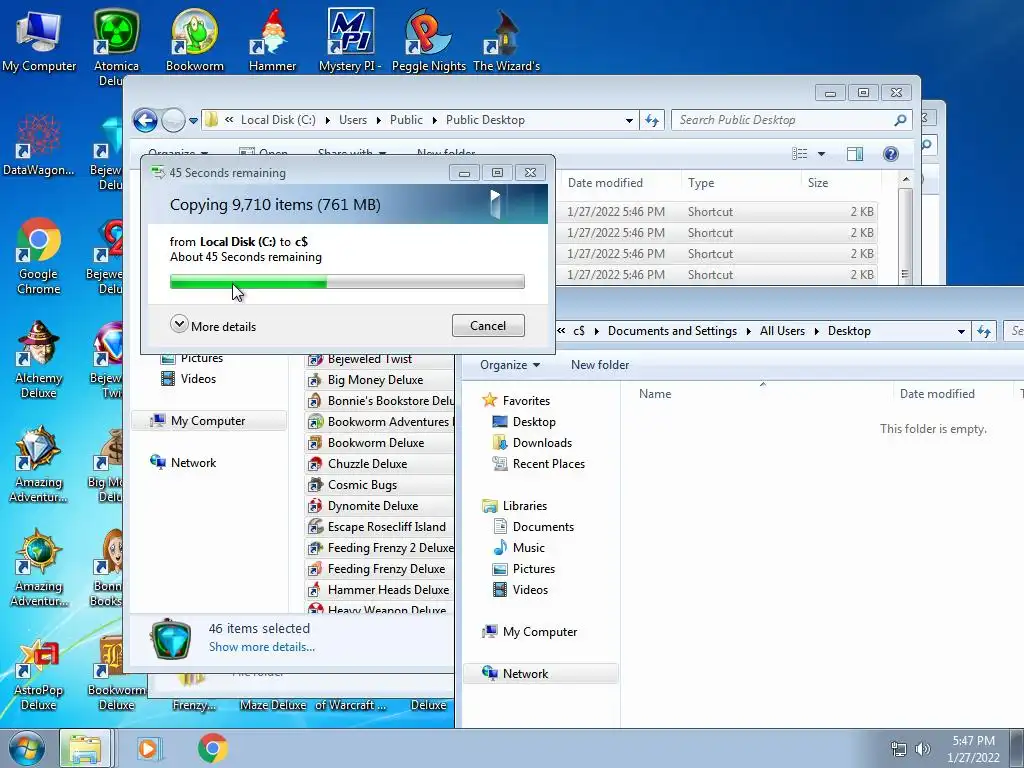Expand More details in copy dialog

(214, 326)
